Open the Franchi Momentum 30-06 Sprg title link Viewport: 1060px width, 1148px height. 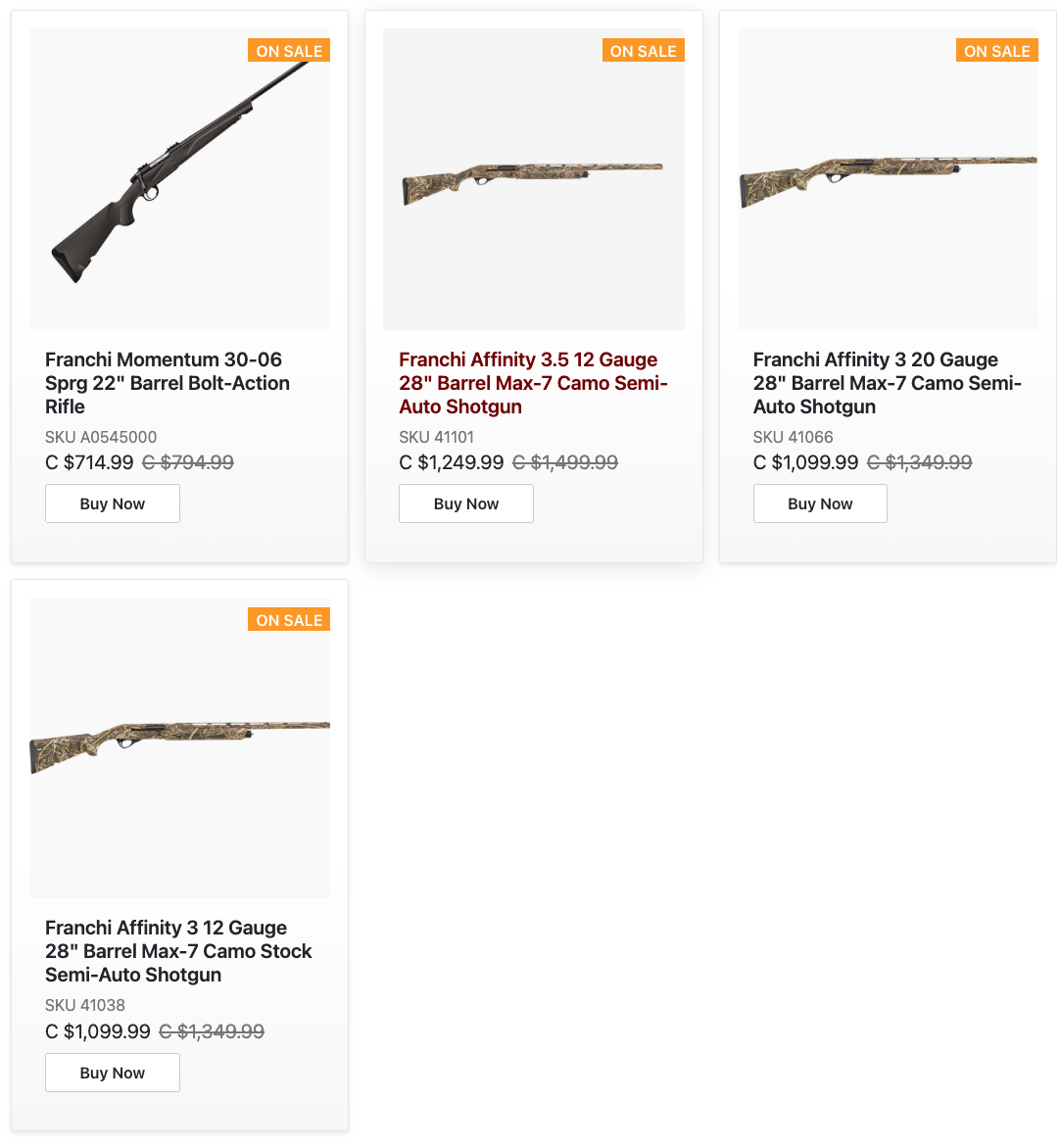point(167,383)
